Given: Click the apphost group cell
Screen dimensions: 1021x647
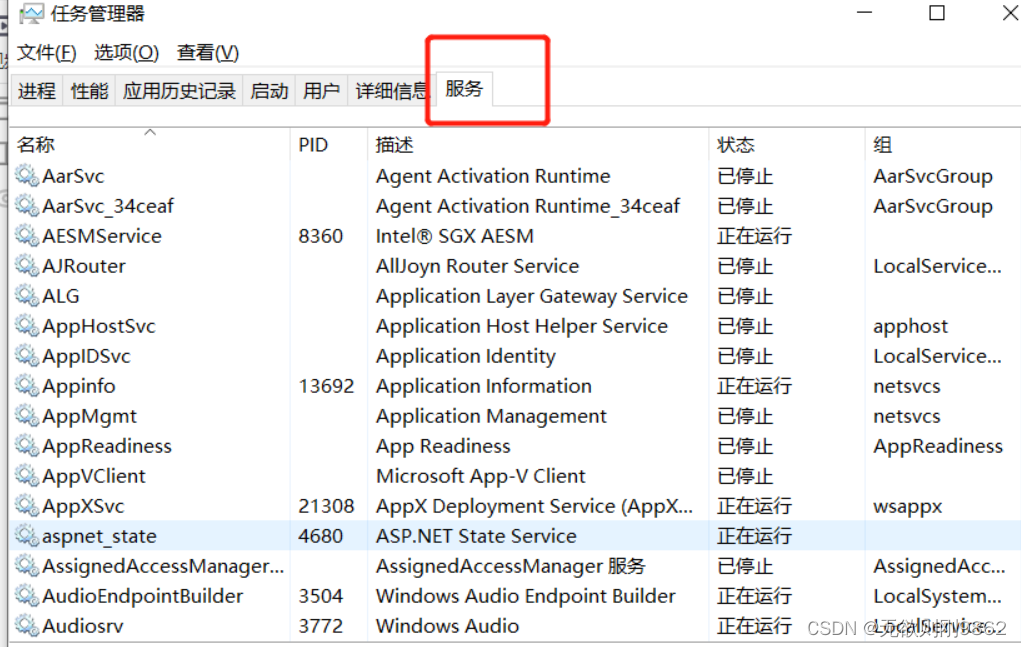Looking at the screenshot, I should click(x=910, y=325).
